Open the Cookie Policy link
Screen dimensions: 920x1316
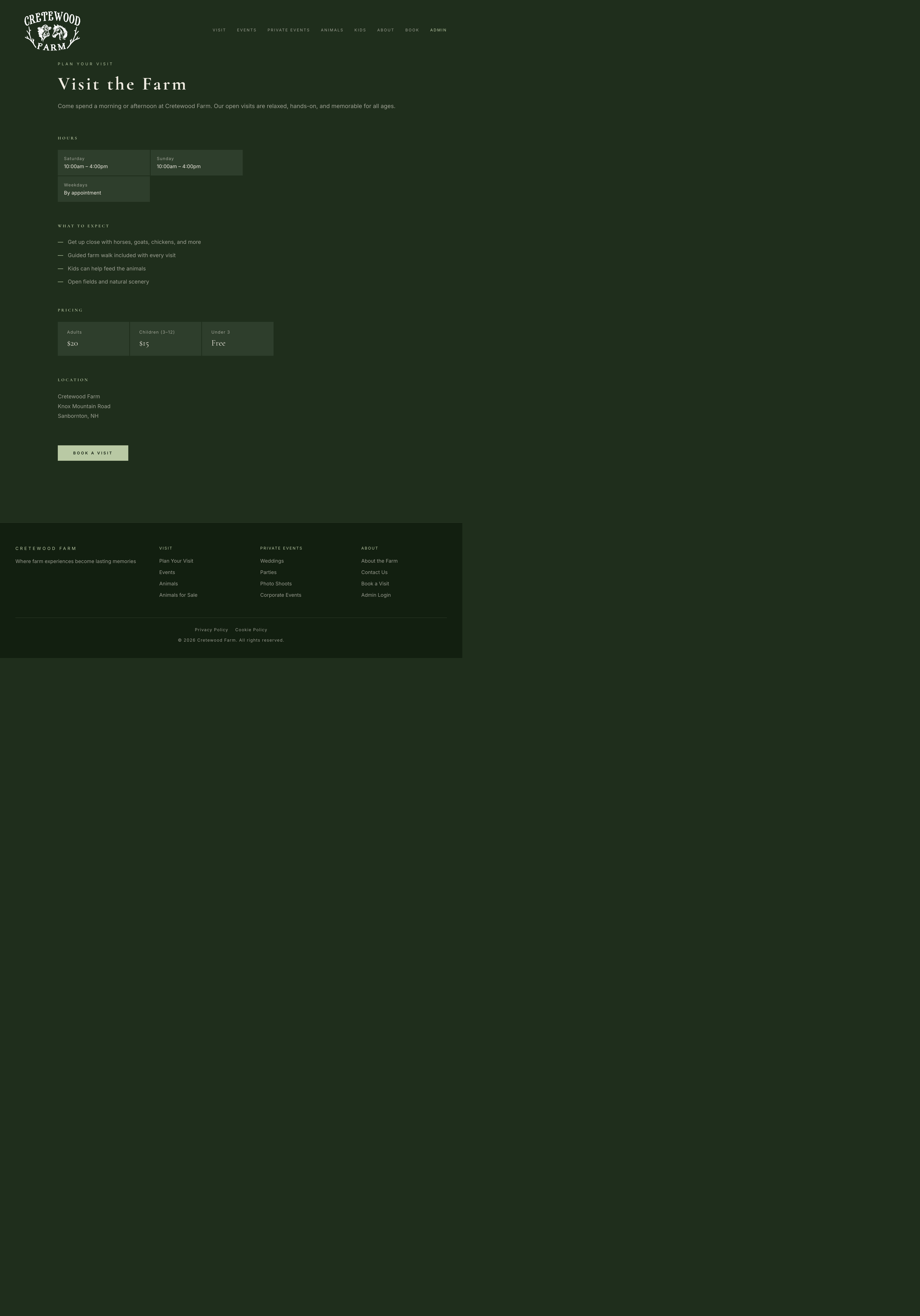tap(251, 629)
